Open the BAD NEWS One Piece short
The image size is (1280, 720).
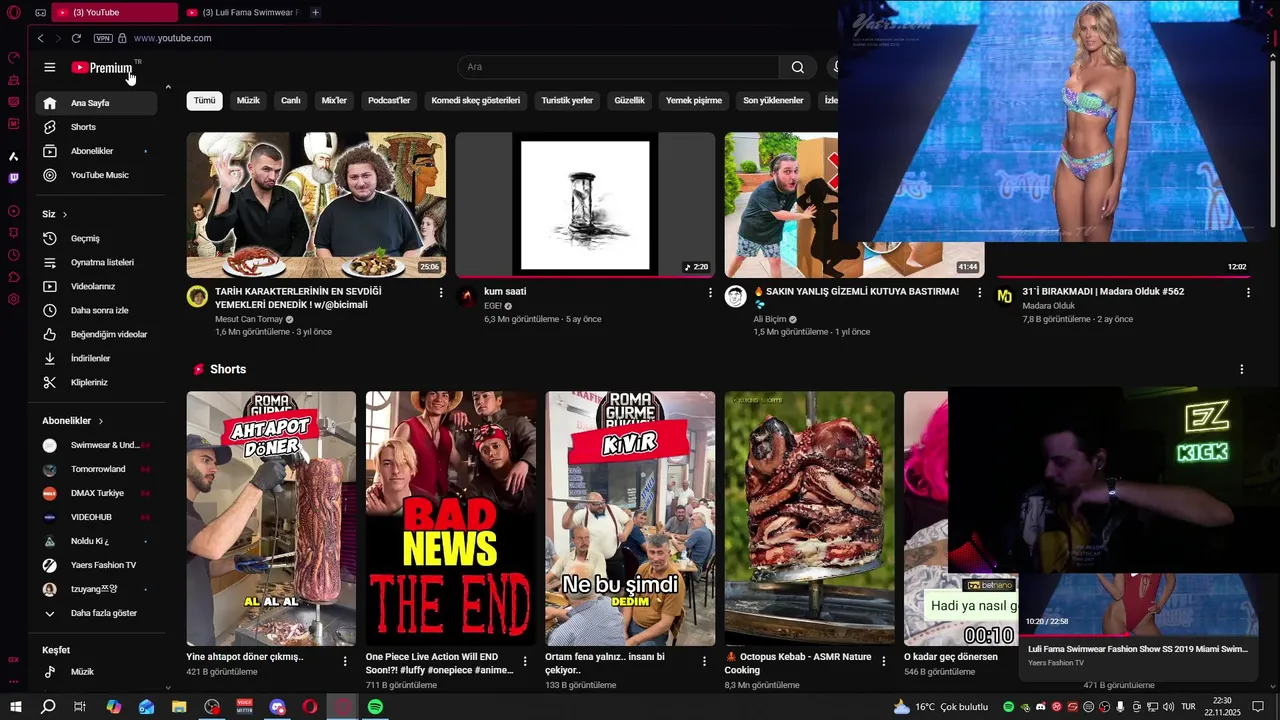tap(450, 518)
